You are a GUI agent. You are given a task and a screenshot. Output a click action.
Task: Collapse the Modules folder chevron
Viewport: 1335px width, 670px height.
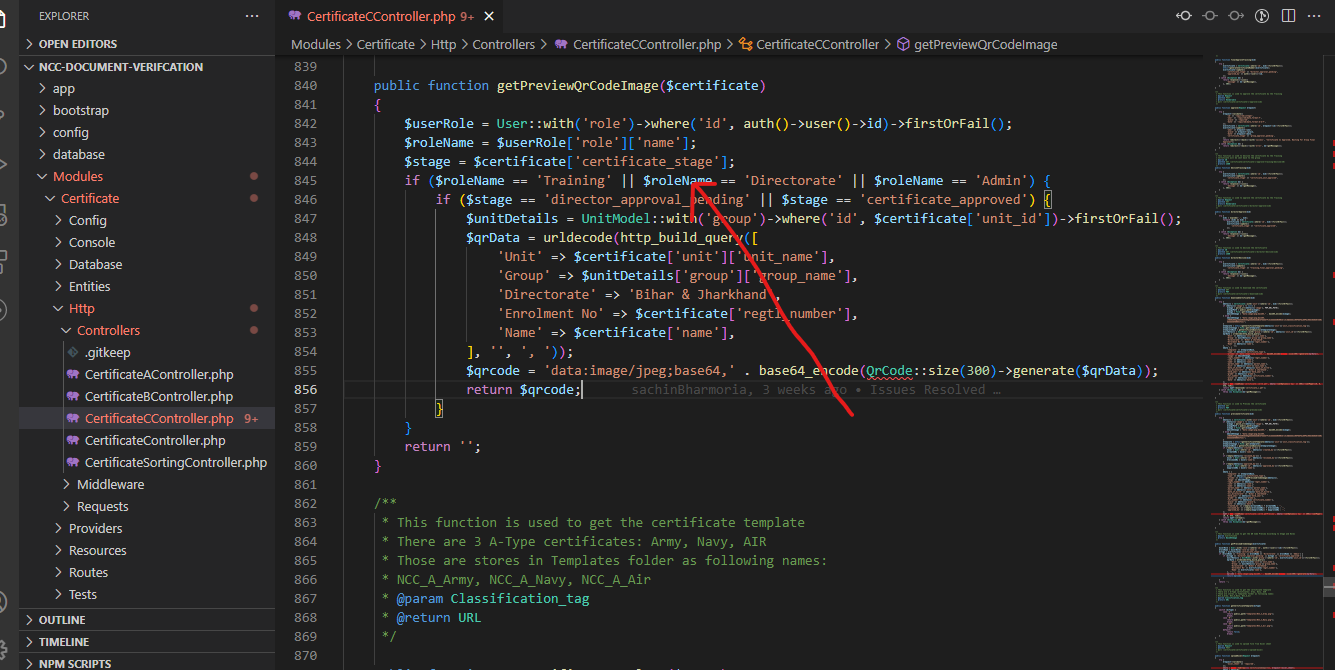click(43, 177)
